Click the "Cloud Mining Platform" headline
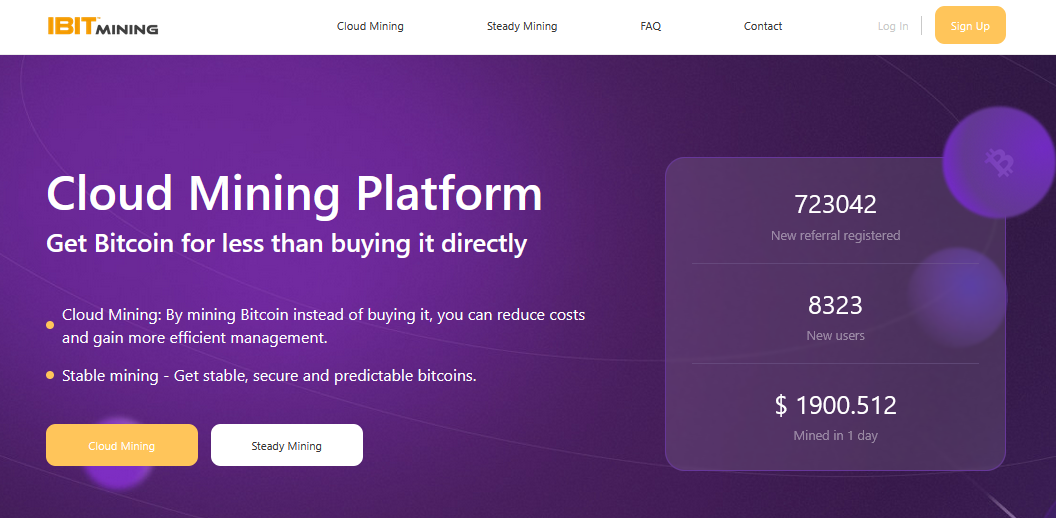The image size is (1056, 518). (x=294, y=194)
